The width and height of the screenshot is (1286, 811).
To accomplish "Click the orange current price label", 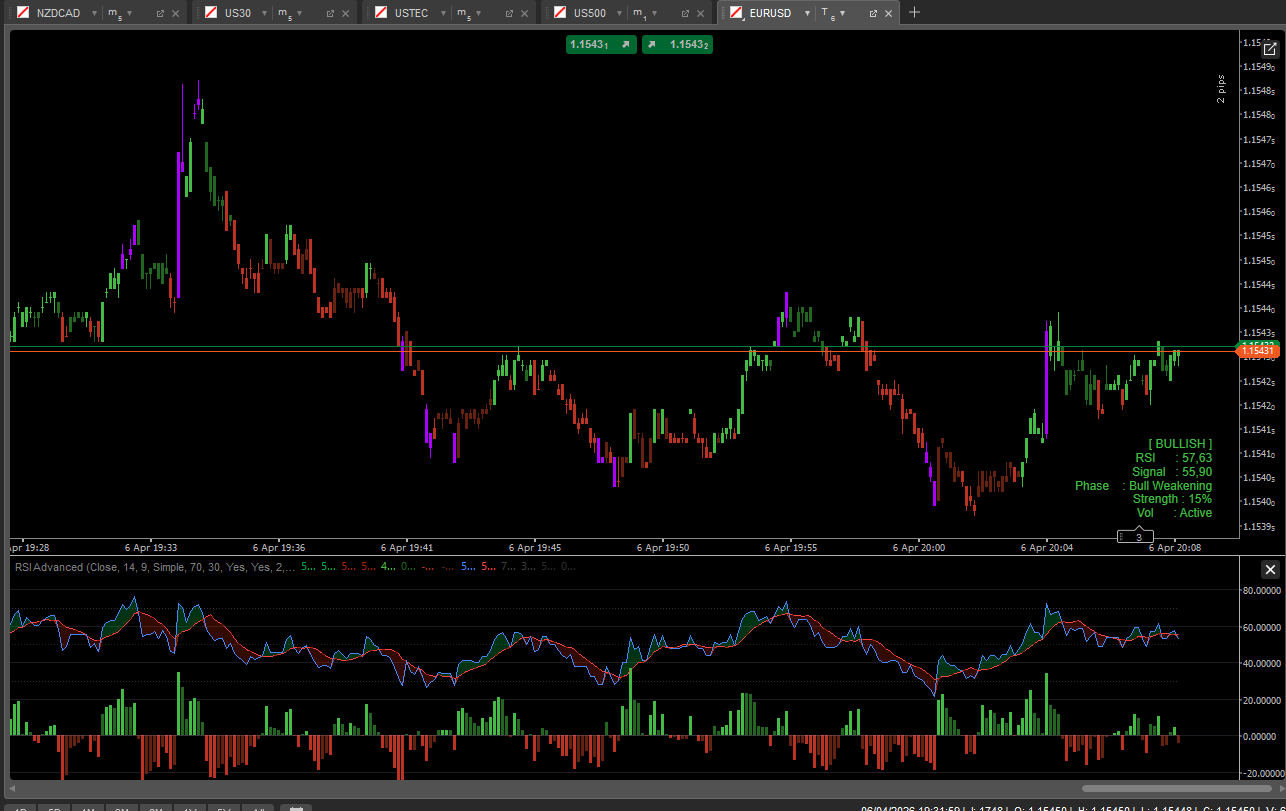I will [x=1257, y=351].
